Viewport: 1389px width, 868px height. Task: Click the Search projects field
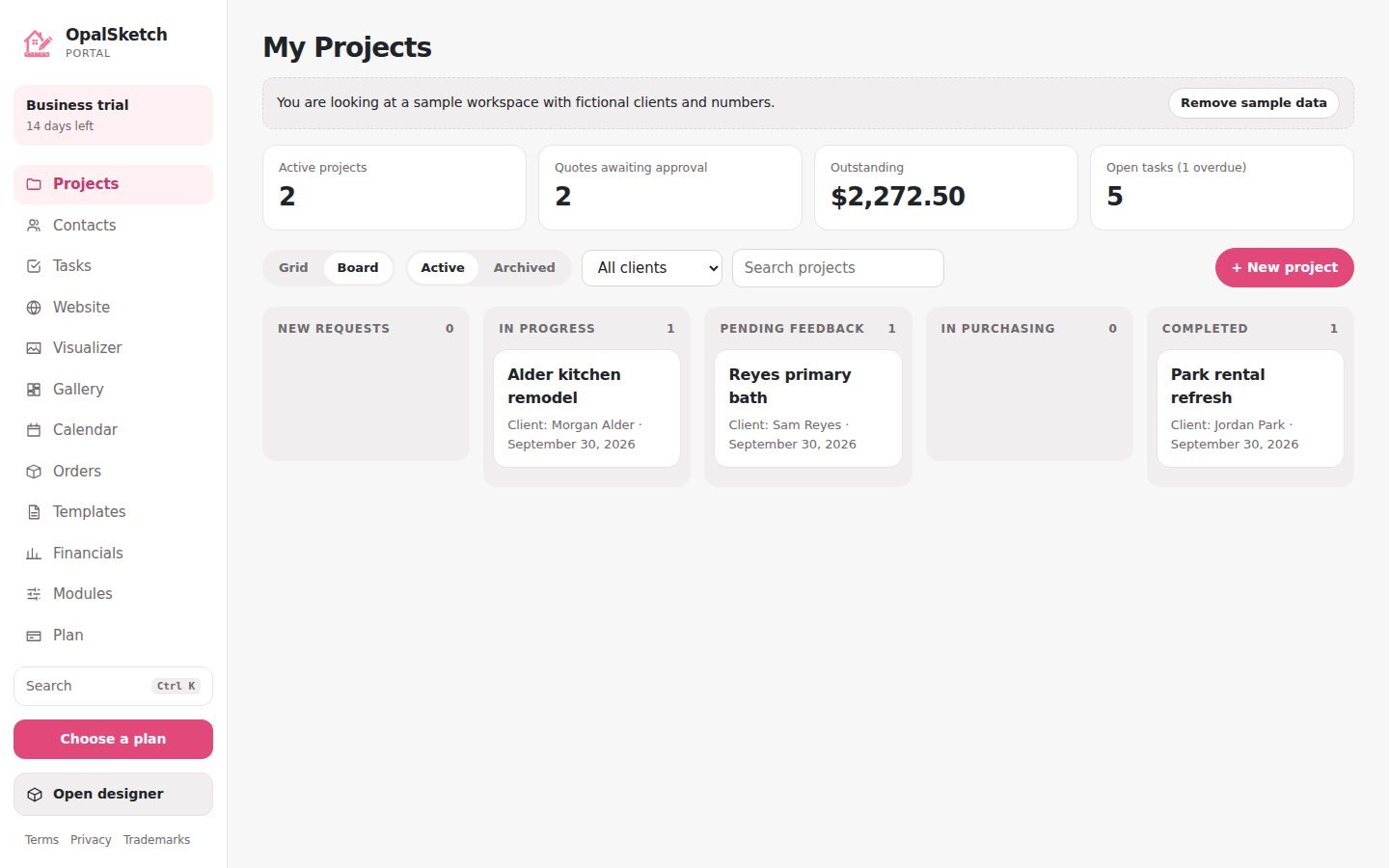838,268
